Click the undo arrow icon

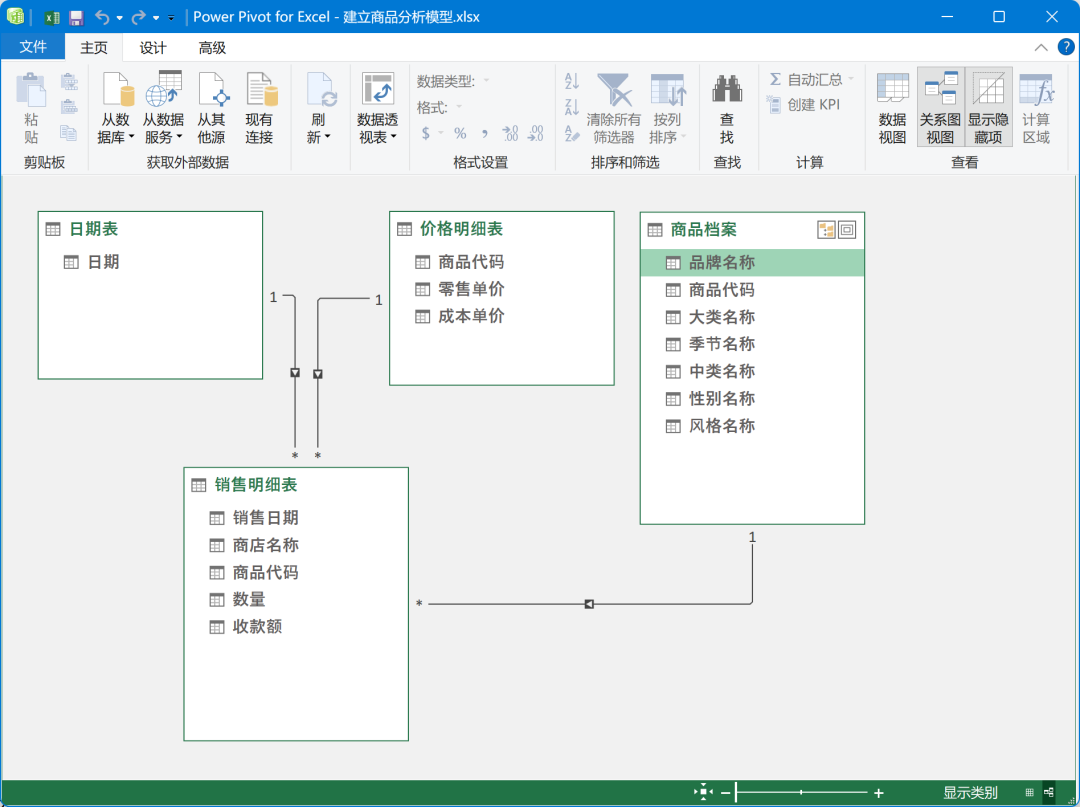pyautogui.click(x=102, y=17)
